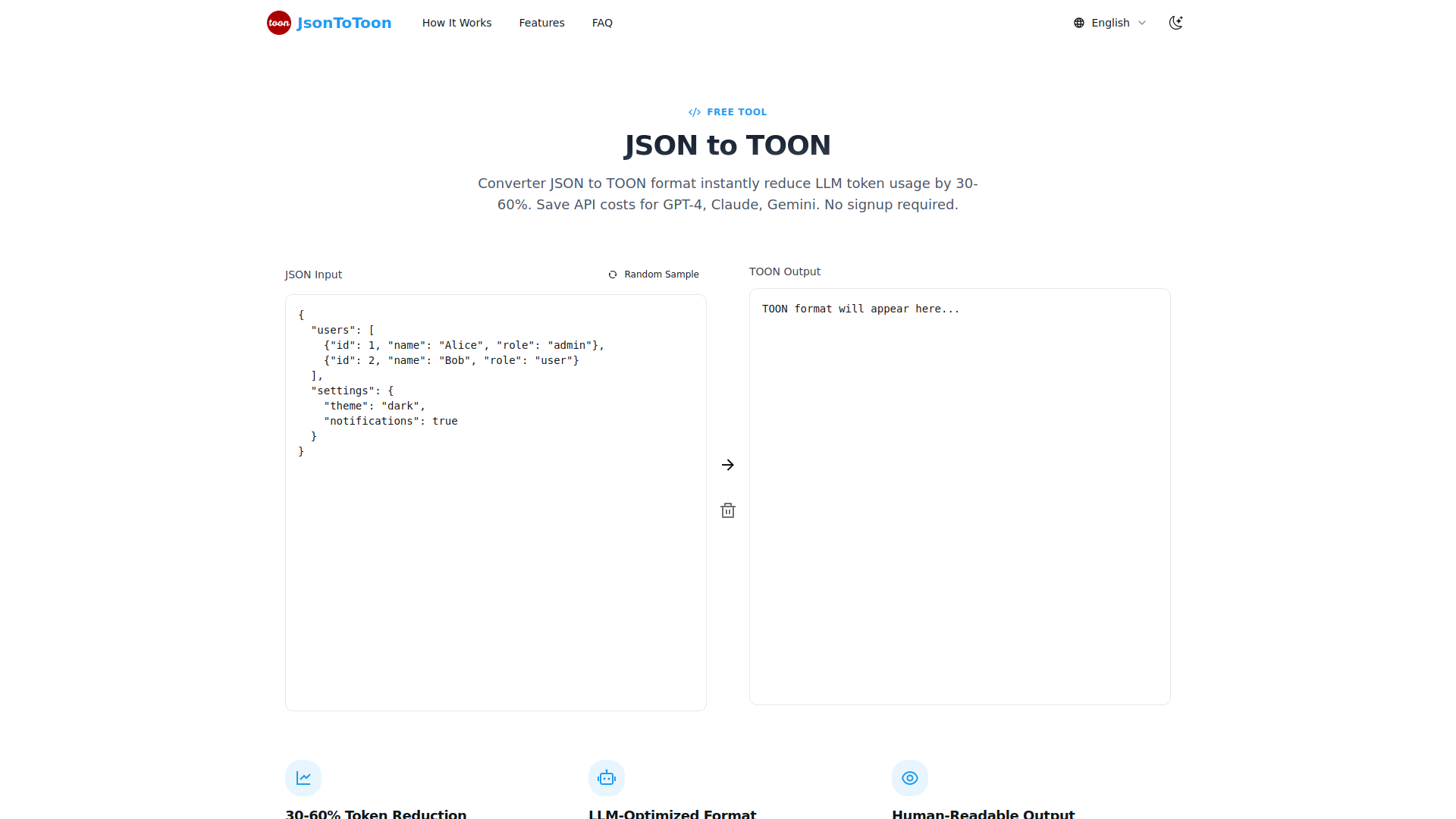Screen dimensions: 1456x819
Task: Click the robot icon for LLM-Optimized Format
Action: [x=607, y=778]
